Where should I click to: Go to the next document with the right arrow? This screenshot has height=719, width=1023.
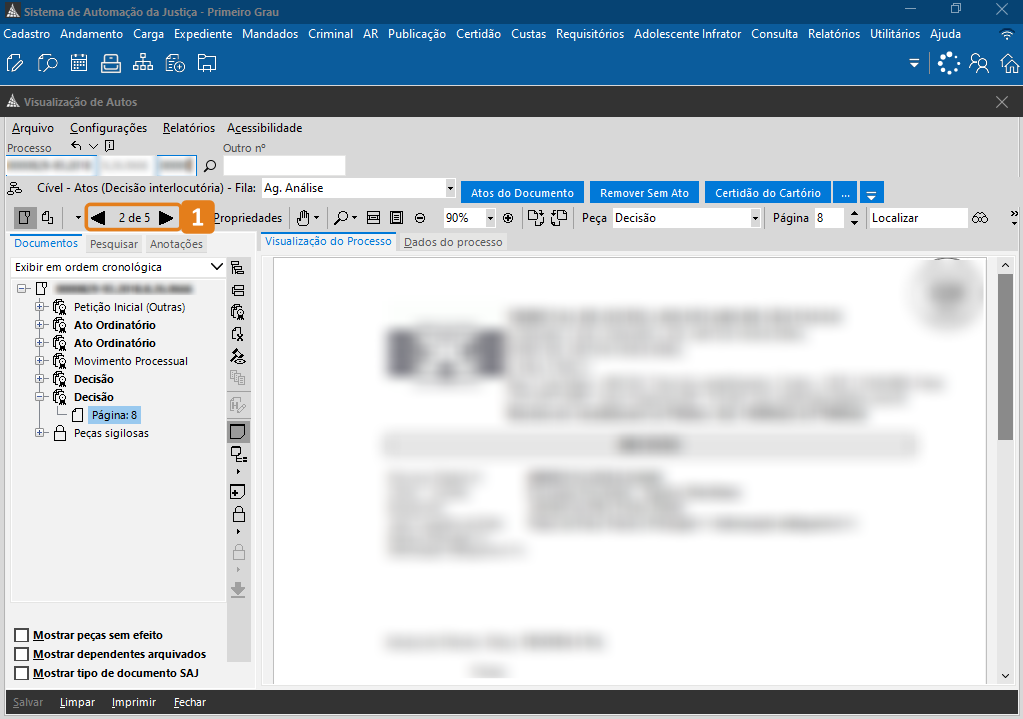[166, 217]
